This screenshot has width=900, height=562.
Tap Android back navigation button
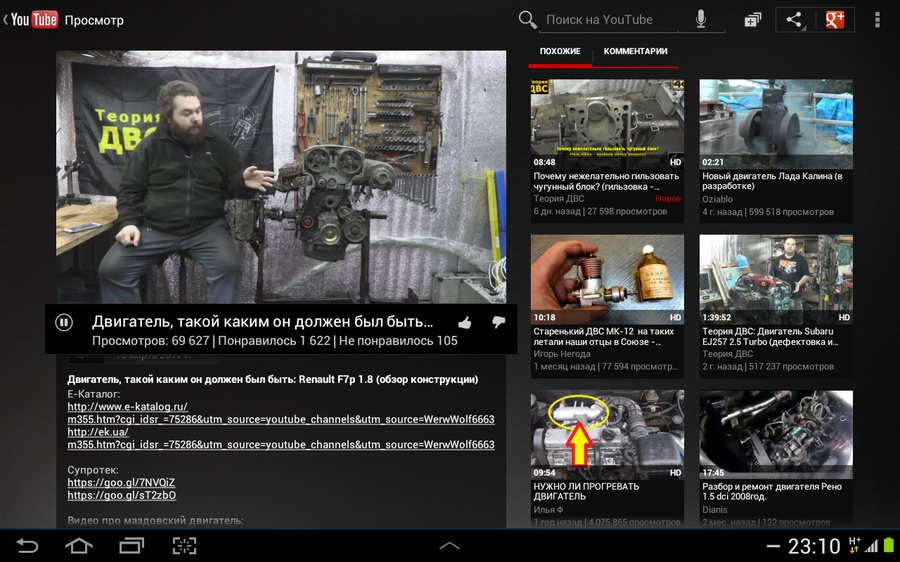27,545
